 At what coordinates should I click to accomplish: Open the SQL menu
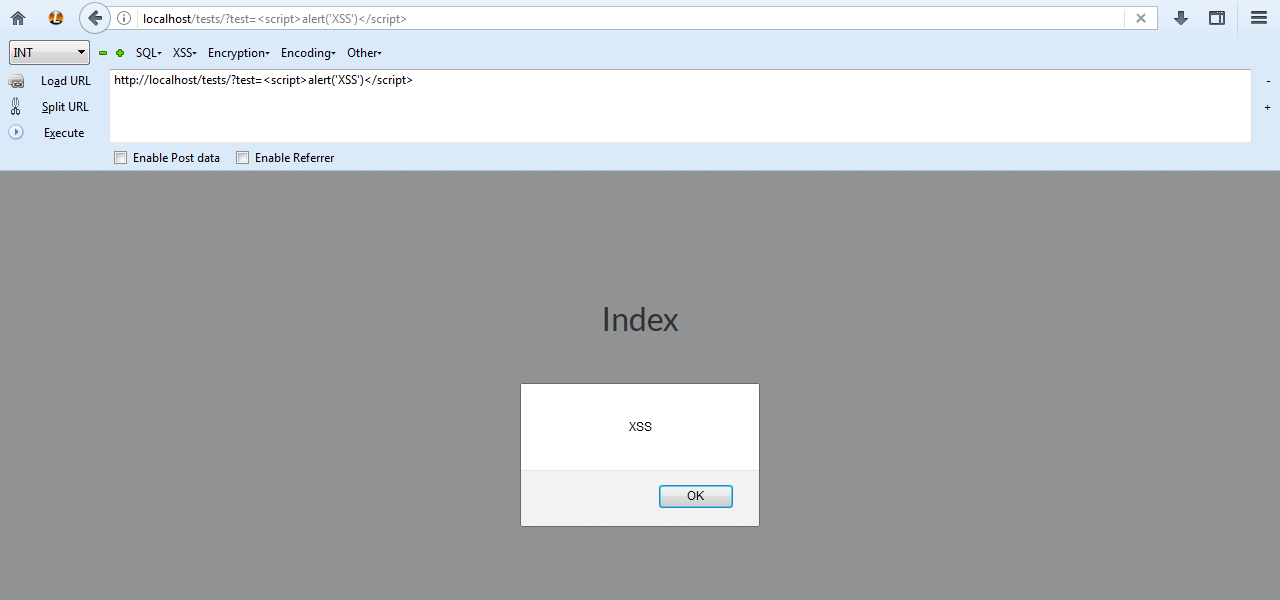point(148,53)
